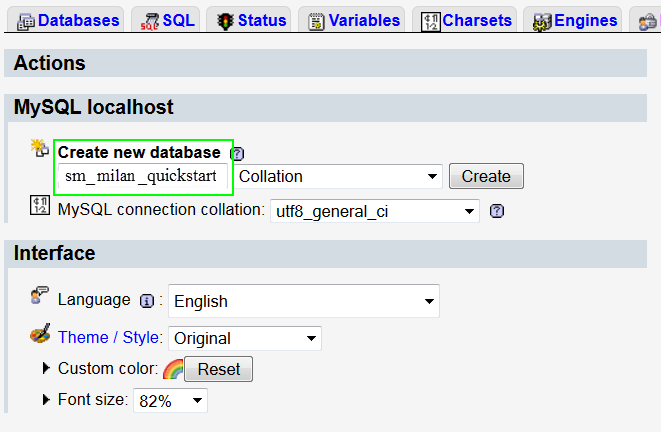Click the Language speech bubble icon

pyautogui.click(x=40, y=295)
